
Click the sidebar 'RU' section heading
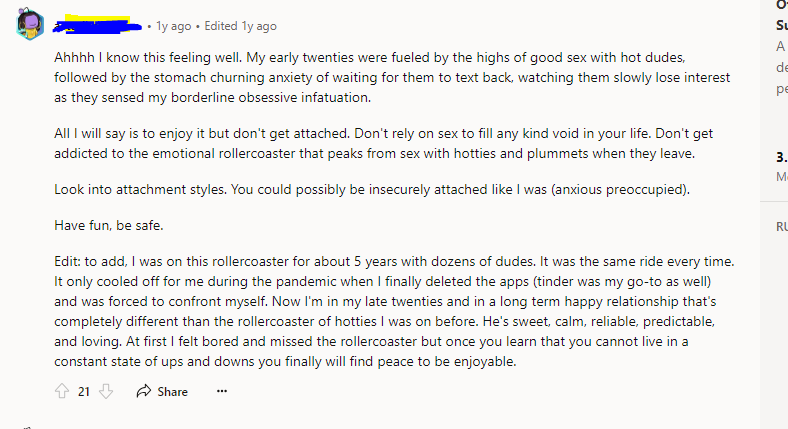click(781, 227)
